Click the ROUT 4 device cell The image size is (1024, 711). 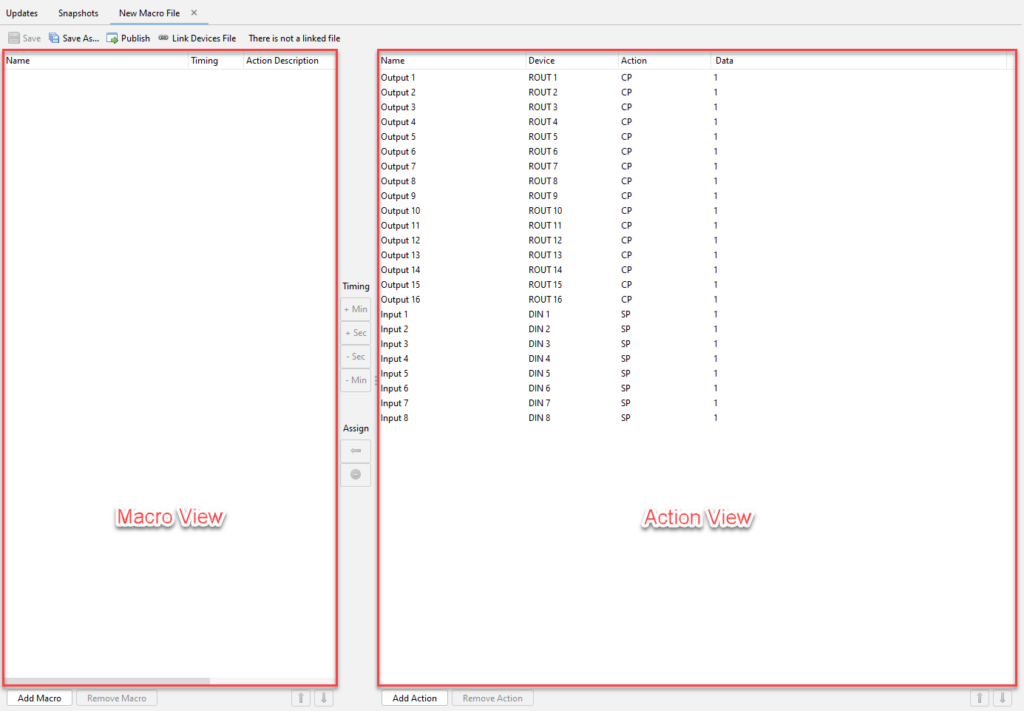[x=543, y=122]
